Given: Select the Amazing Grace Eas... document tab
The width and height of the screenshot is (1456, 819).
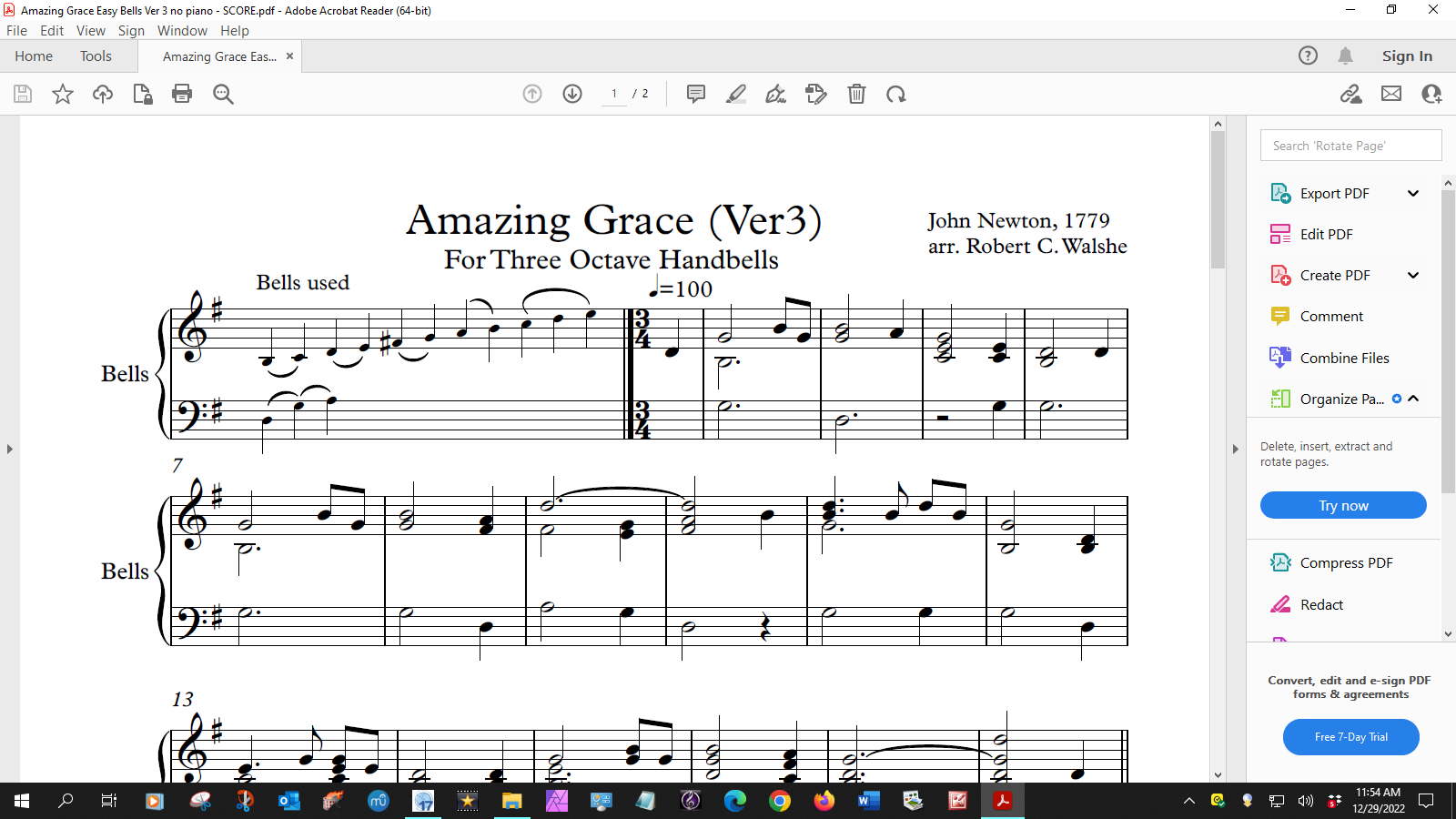Looking at the screenshot, I should pos(219,56).
